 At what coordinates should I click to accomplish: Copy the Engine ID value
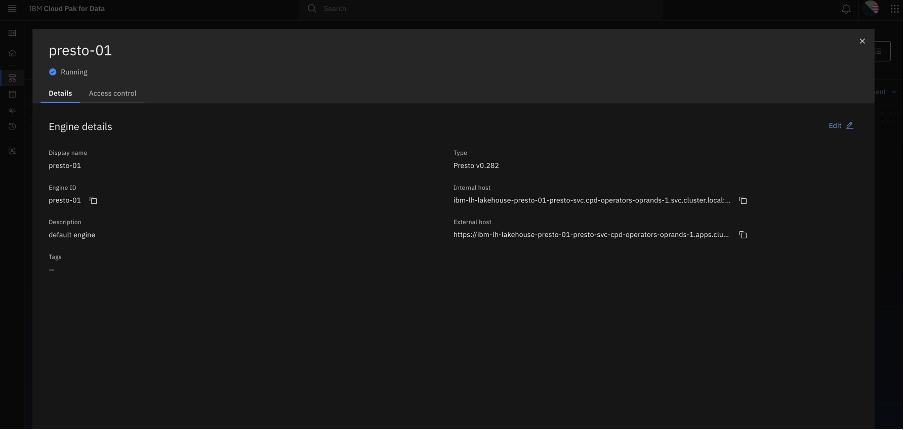pos(94,201)
